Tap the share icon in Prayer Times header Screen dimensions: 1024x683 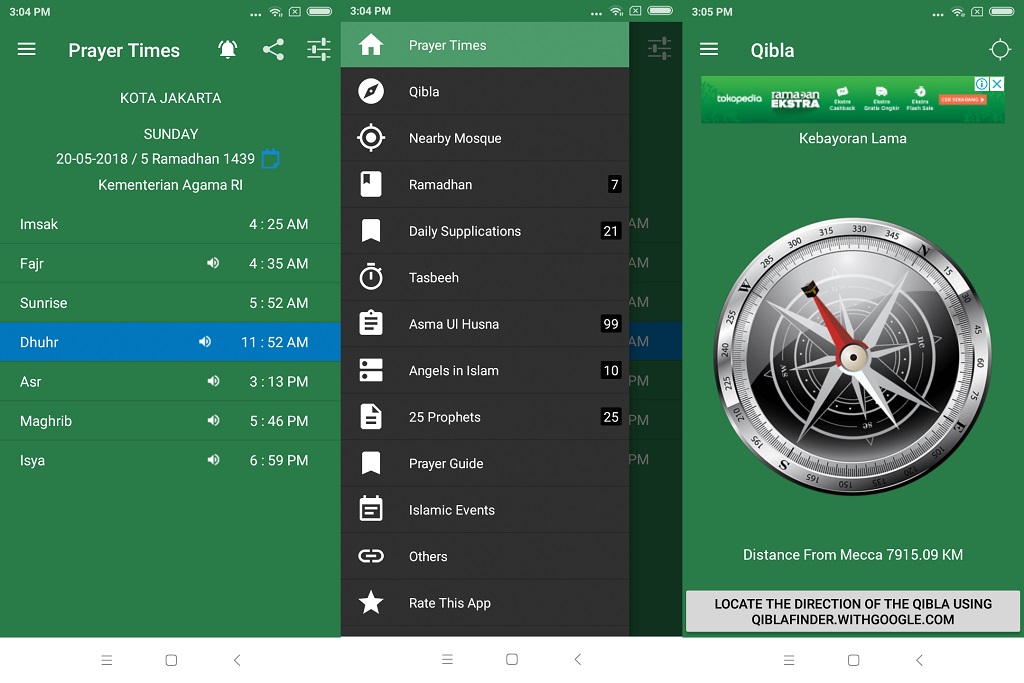[x=273, y=50]
